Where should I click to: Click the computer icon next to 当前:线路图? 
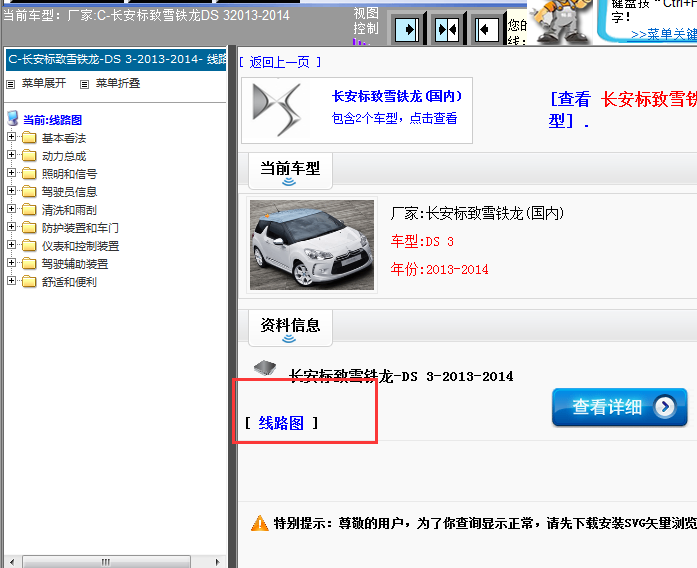click(x=13, y=119)
